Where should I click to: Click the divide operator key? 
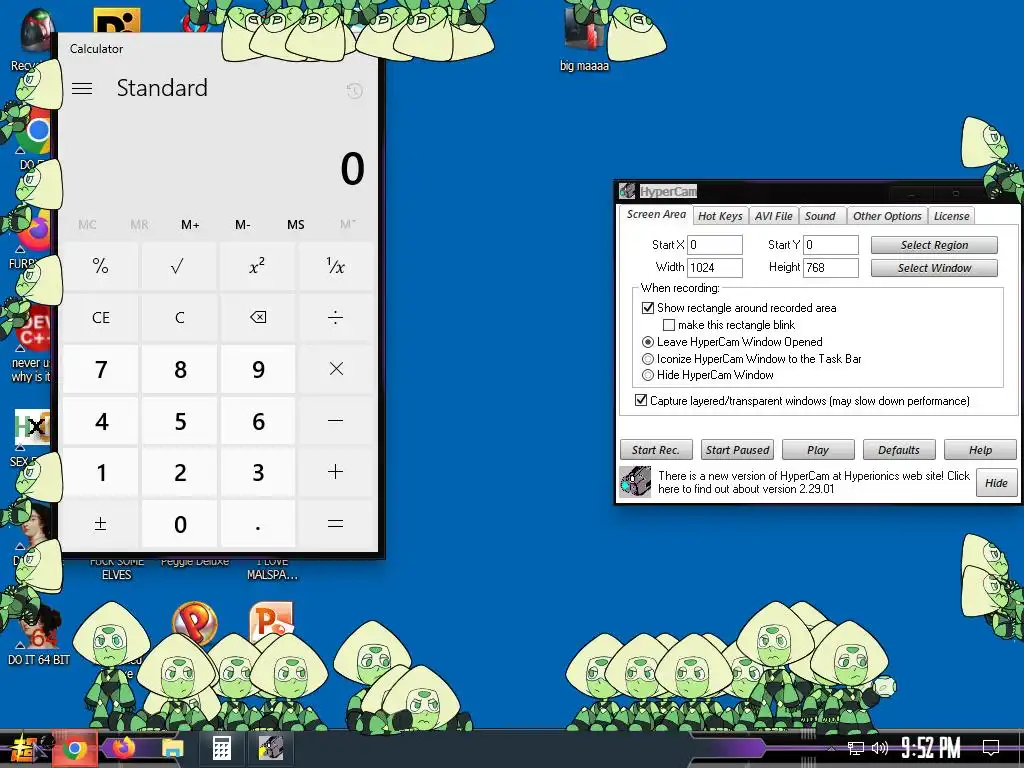coord(336,317)
